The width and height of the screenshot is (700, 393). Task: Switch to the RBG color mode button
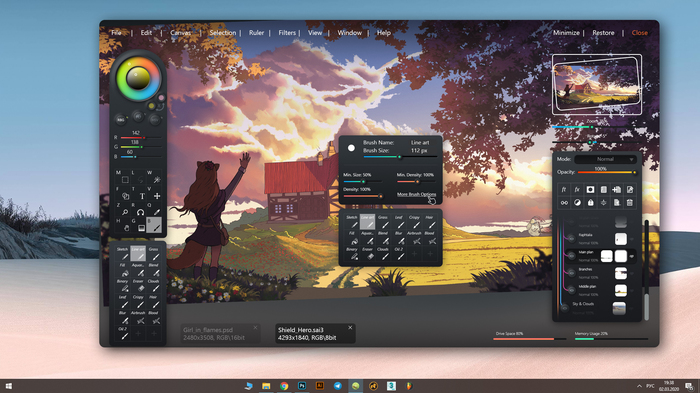tap(121, 120)
